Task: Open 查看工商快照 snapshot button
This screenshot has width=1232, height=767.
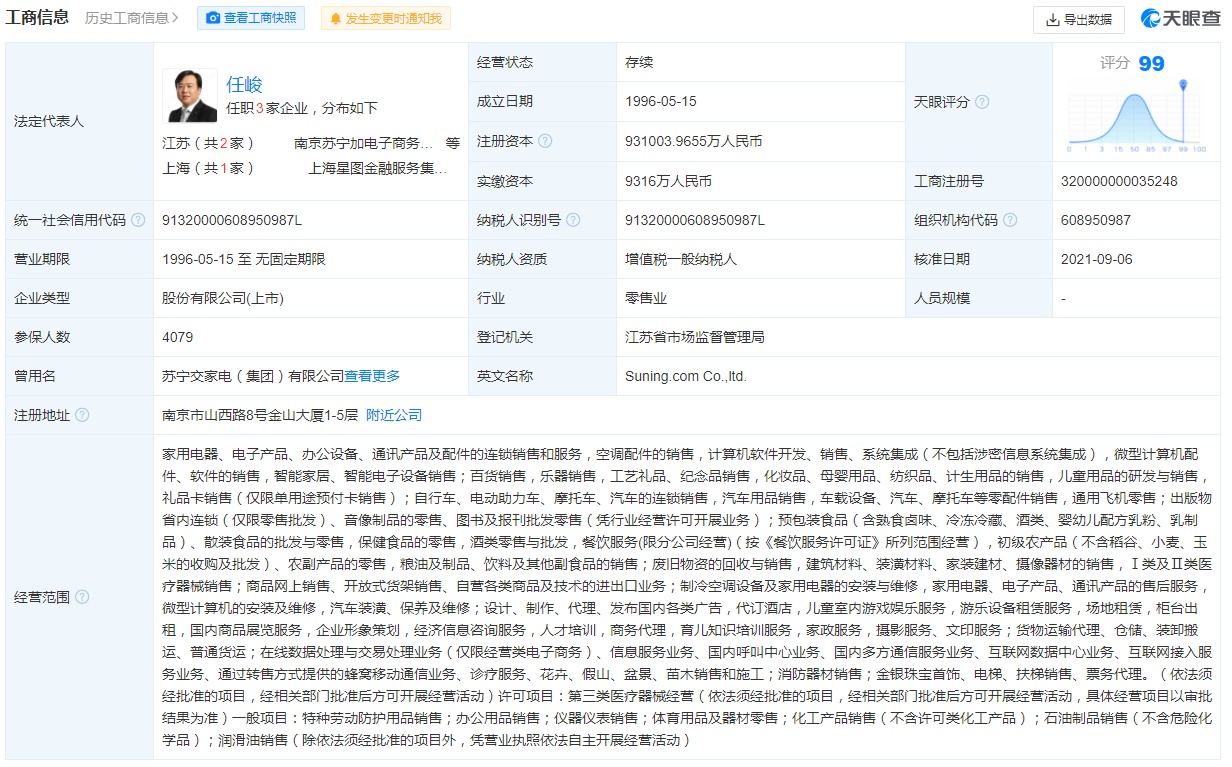Action: [251, 18]
